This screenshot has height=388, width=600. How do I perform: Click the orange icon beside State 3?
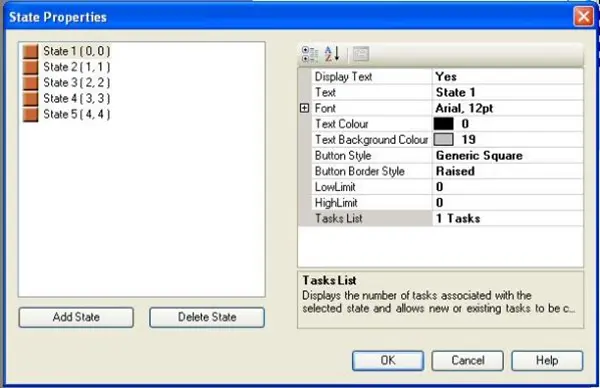point(30,83)
